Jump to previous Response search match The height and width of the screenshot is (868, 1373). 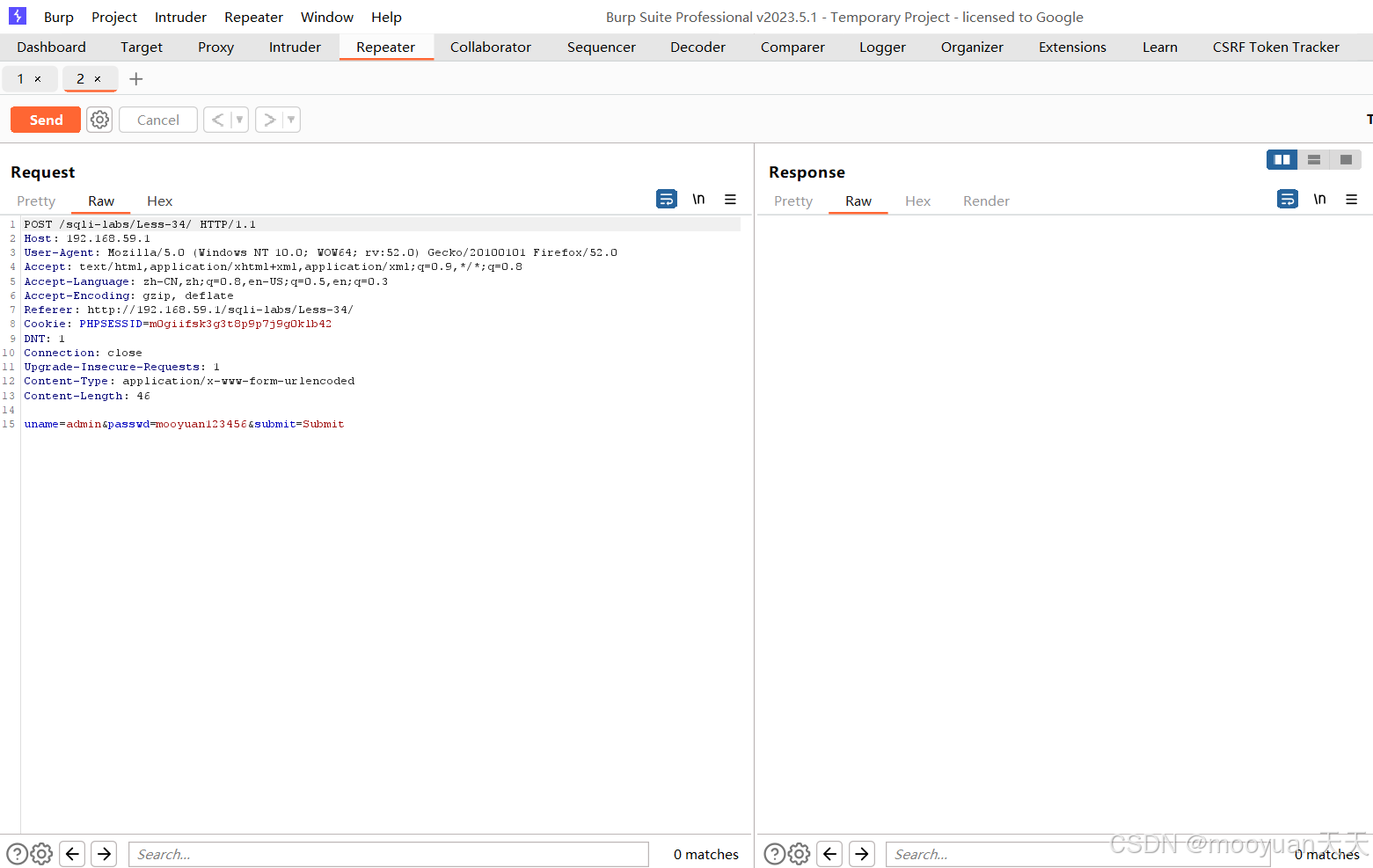829,854
